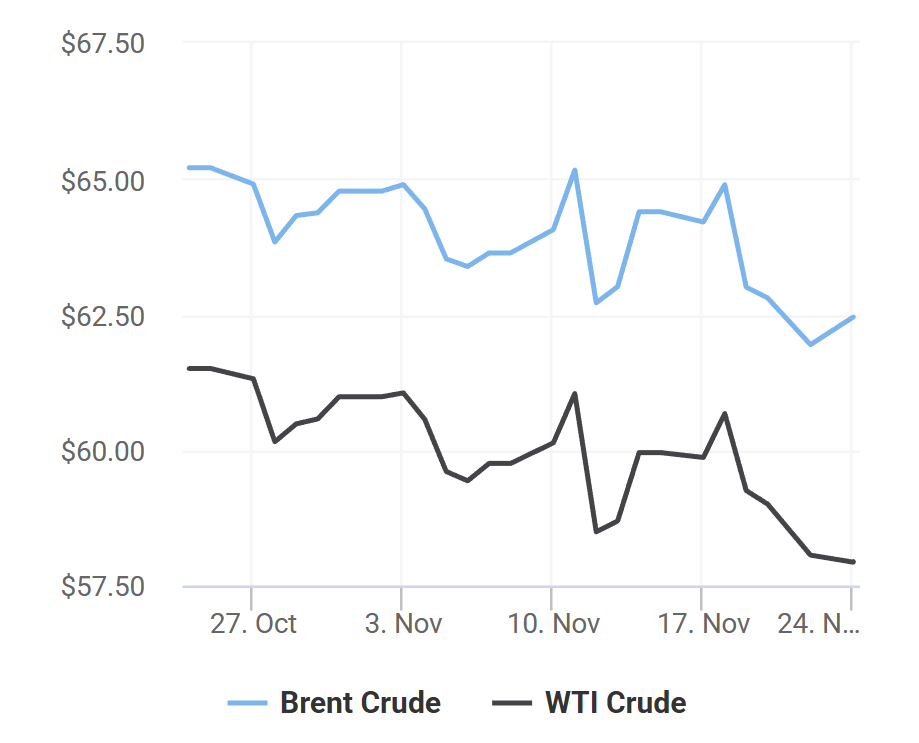Click the final rightmost point of the WTI line
This screenshot has height=743, width=919.
853,562
